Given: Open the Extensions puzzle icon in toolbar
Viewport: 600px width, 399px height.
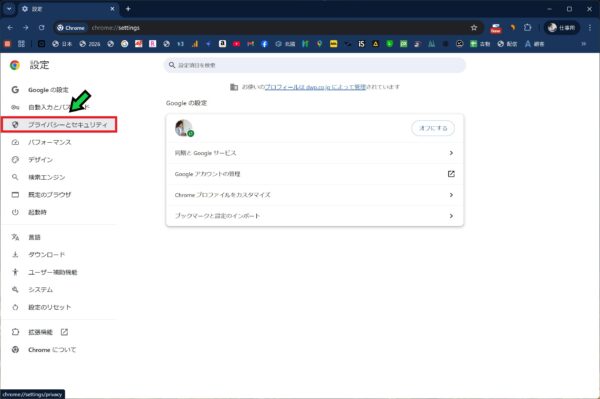Looking at the screenshot, I should 528,28.
